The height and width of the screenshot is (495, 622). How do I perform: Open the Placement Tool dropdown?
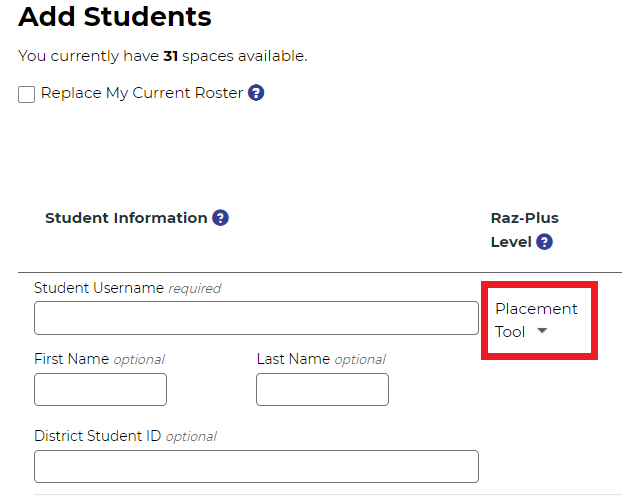tap(536, 320)
